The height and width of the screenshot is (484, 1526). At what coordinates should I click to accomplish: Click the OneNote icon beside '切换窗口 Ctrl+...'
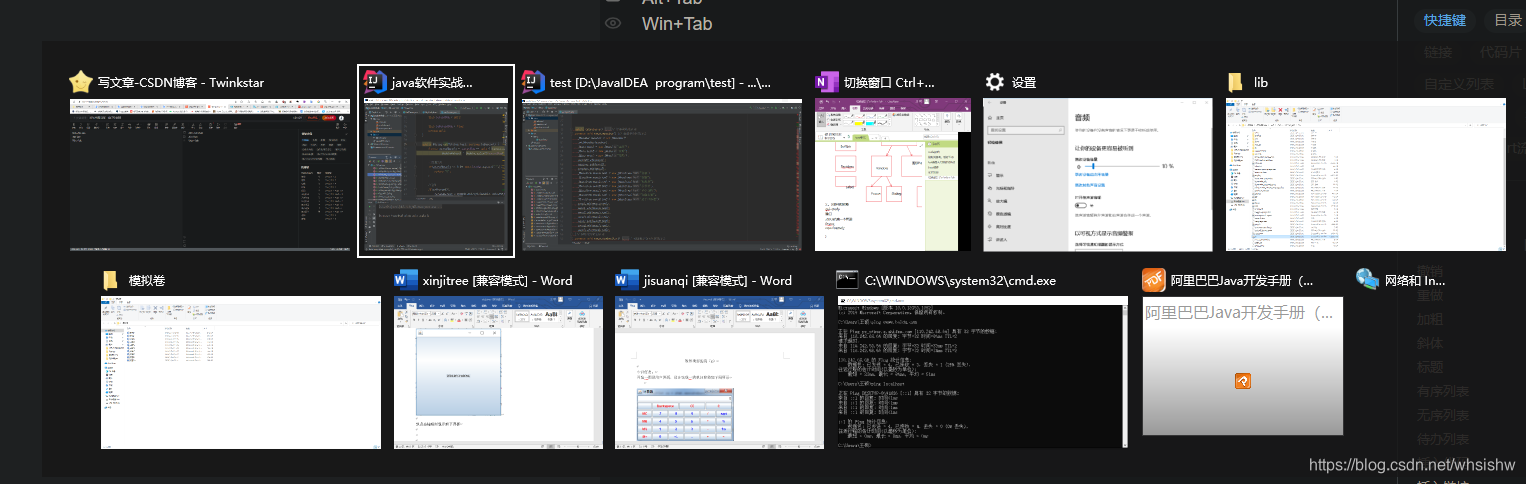tap(826, 82)
